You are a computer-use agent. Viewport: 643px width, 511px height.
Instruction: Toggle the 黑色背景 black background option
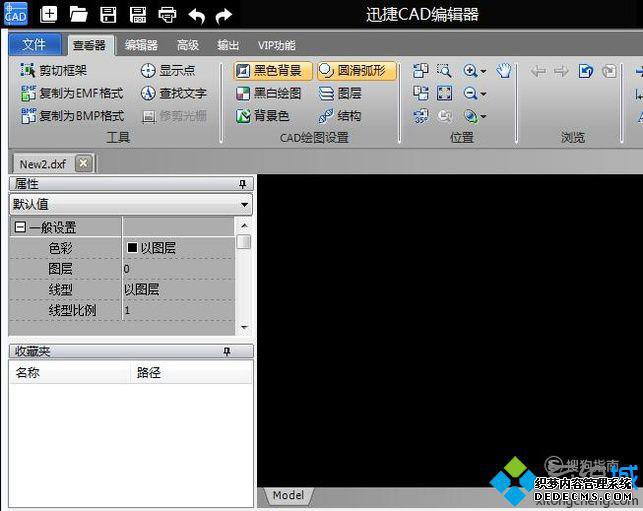tap(273, 71)
